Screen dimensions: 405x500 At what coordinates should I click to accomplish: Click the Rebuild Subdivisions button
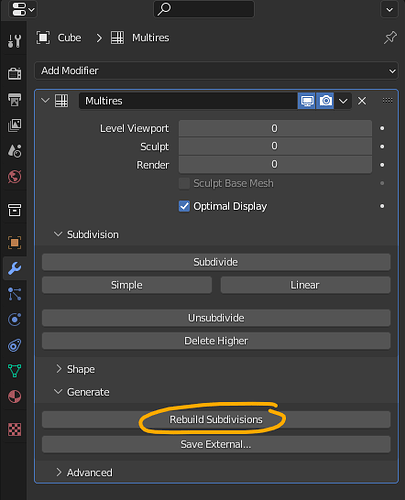(216, 419)
